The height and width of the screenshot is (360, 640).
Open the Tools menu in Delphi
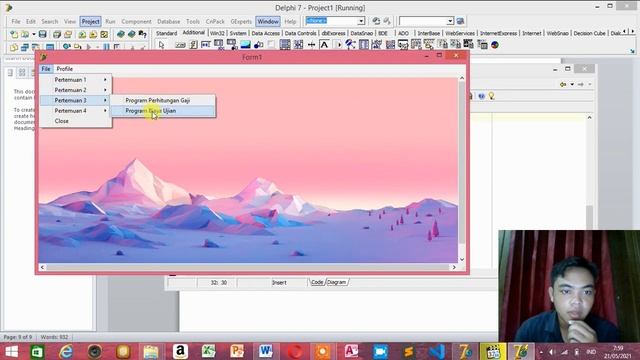pyautogui.click(x=193, y=21)
